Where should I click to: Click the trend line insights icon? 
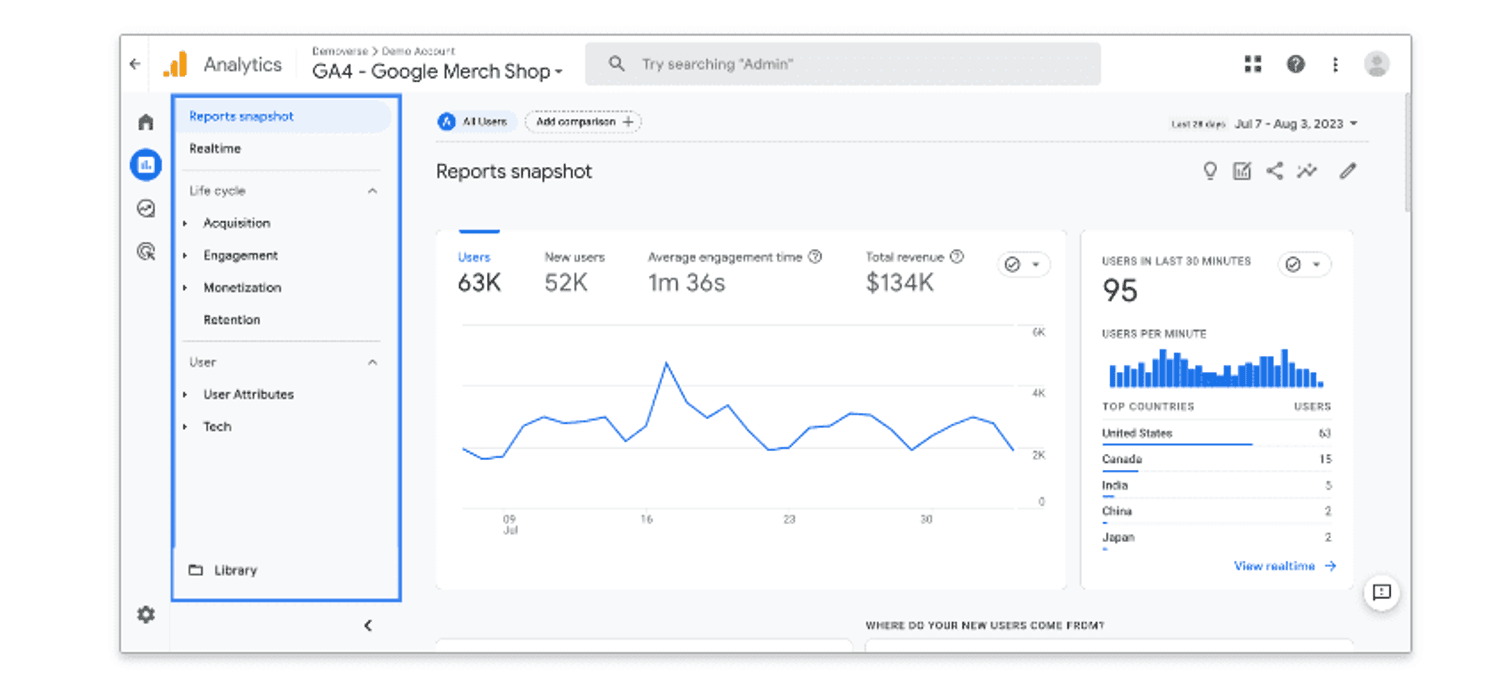[x=1307, y=171]
